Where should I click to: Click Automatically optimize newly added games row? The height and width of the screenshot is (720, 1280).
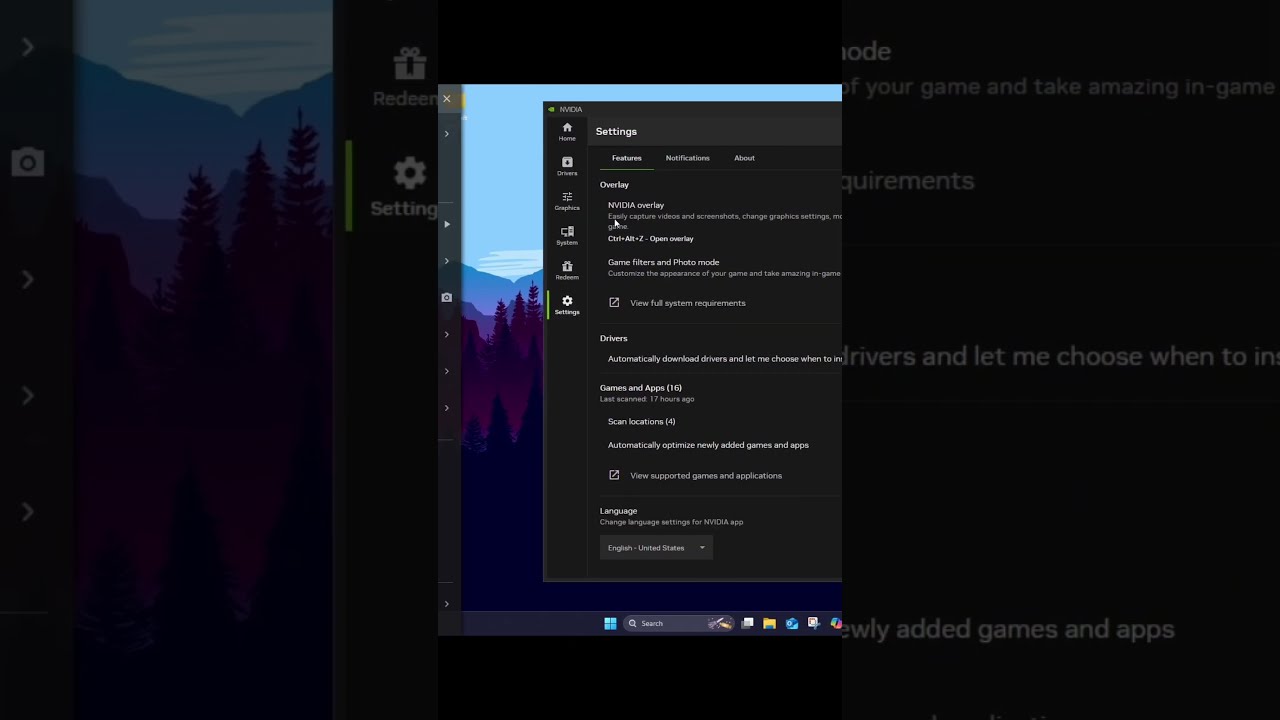pyautogui.click(x=708, y=445)
